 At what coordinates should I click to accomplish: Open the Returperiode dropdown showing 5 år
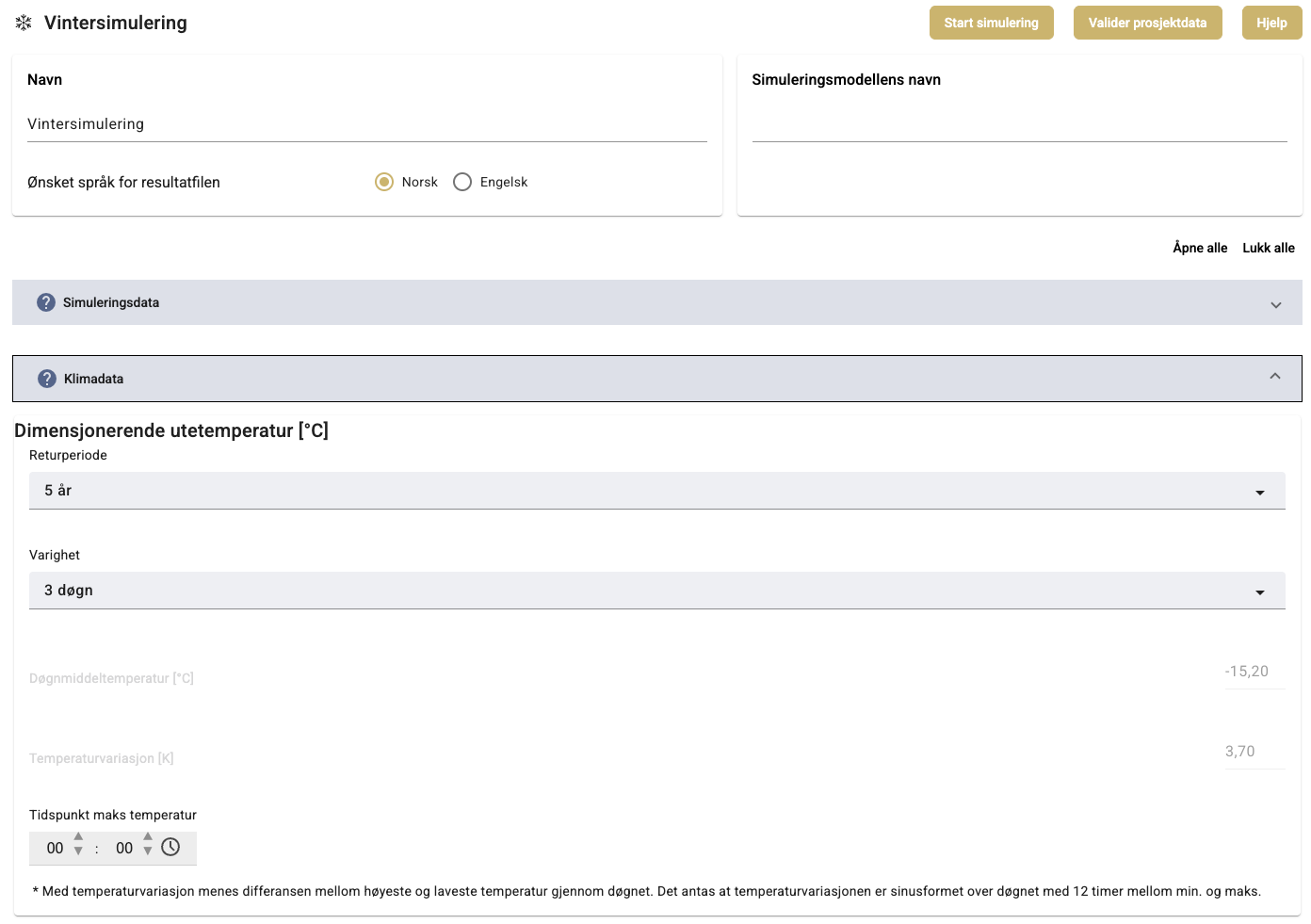(x=656, y=491)
